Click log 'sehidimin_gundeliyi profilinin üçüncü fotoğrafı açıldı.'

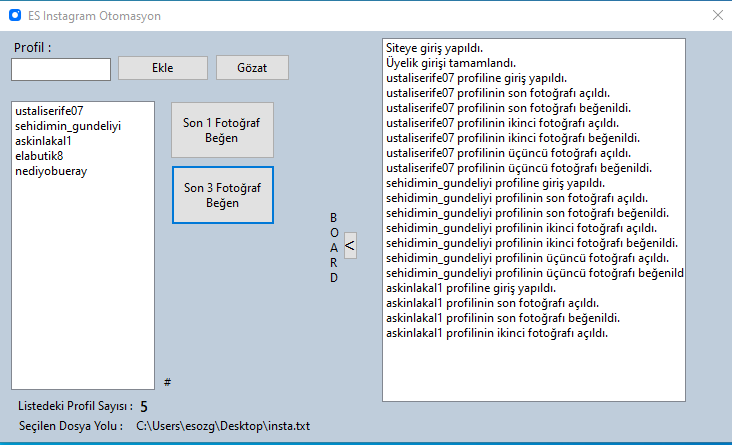[x=528, y=258]
